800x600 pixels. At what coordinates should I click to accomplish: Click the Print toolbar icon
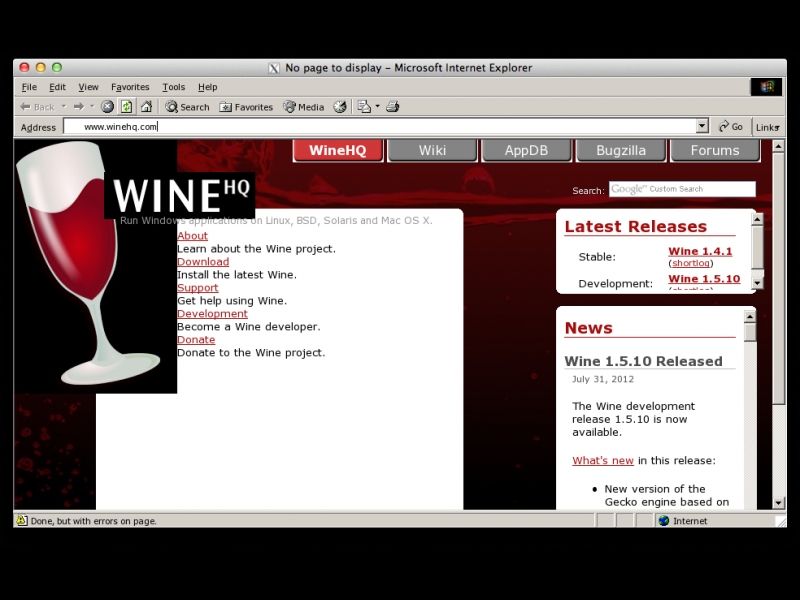point(393,107)
